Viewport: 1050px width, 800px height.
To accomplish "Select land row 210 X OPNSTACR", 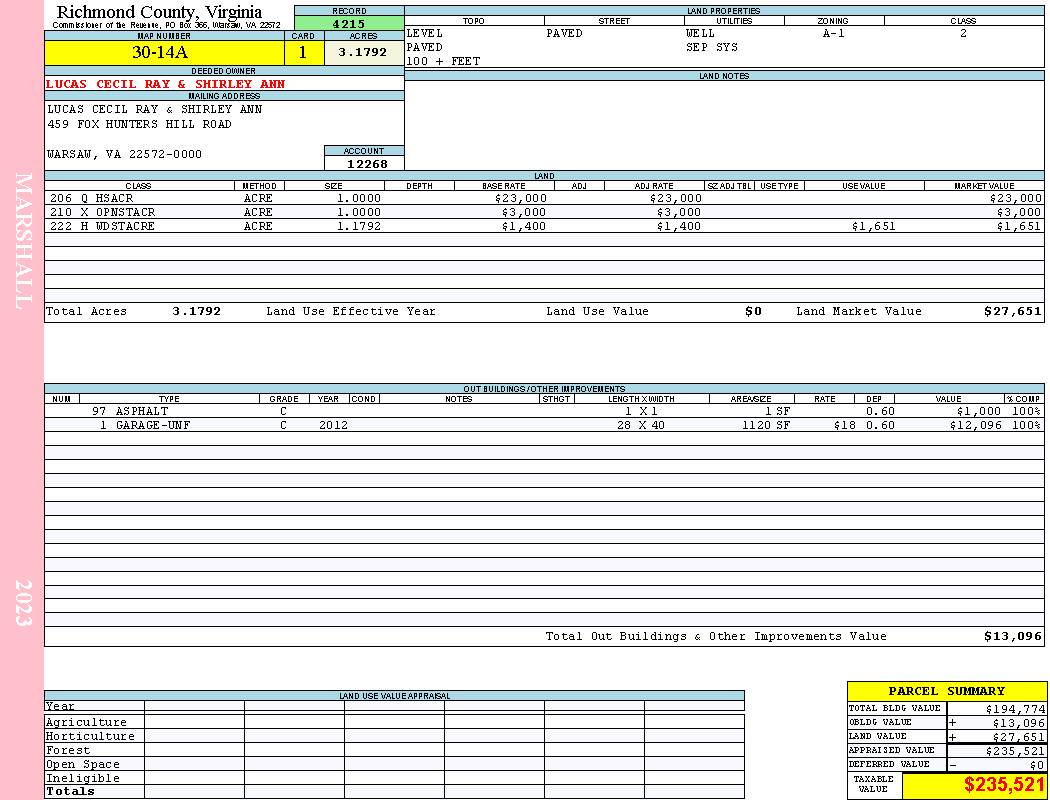I will (544, 212).
